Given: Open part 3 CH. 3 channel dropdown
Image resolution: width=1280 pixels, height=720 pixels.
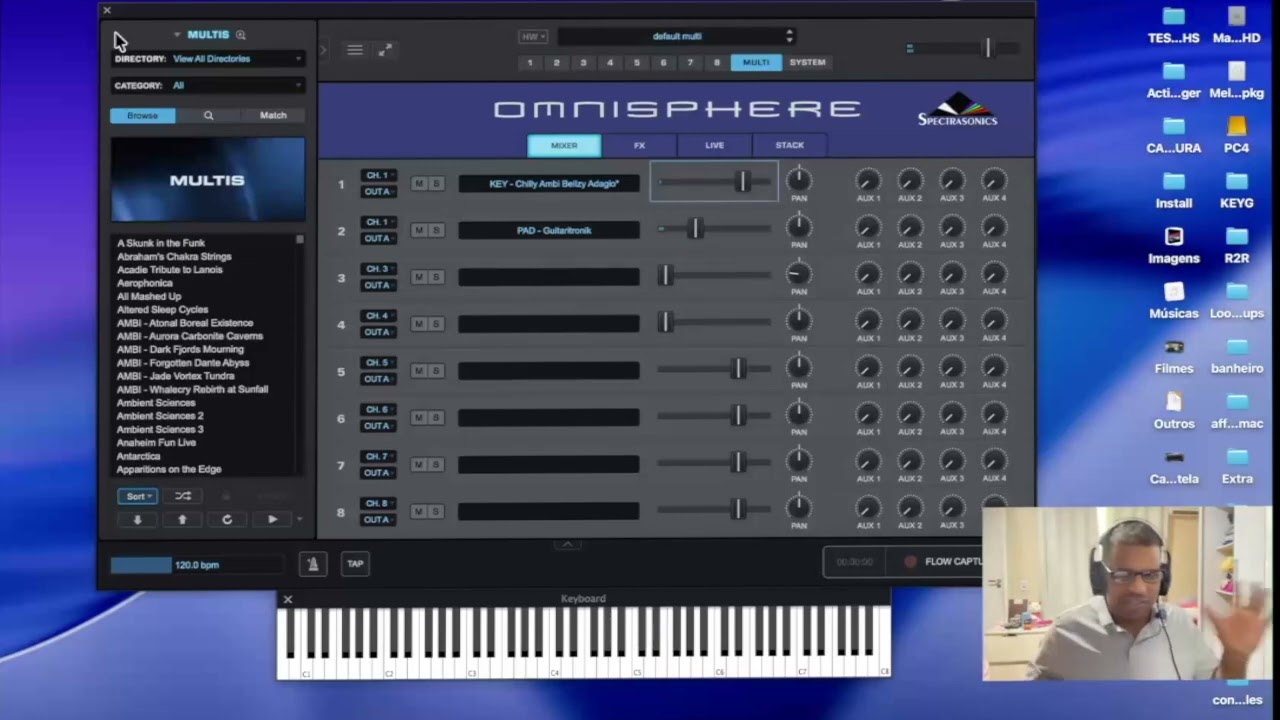Looking at the screenshot, I should click(x=378, y=269).
